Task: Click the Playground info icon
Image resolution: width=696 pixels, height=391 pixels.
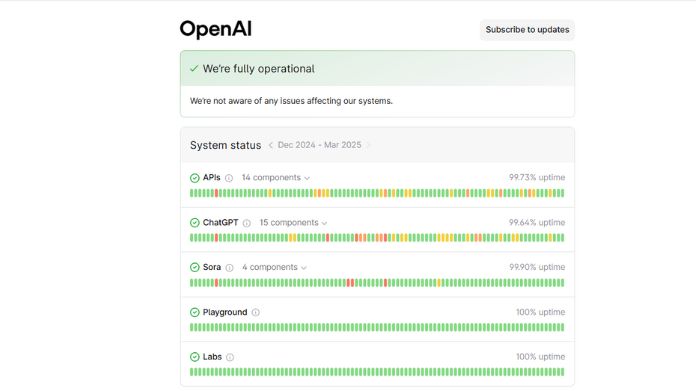Action: coord(256,312)
